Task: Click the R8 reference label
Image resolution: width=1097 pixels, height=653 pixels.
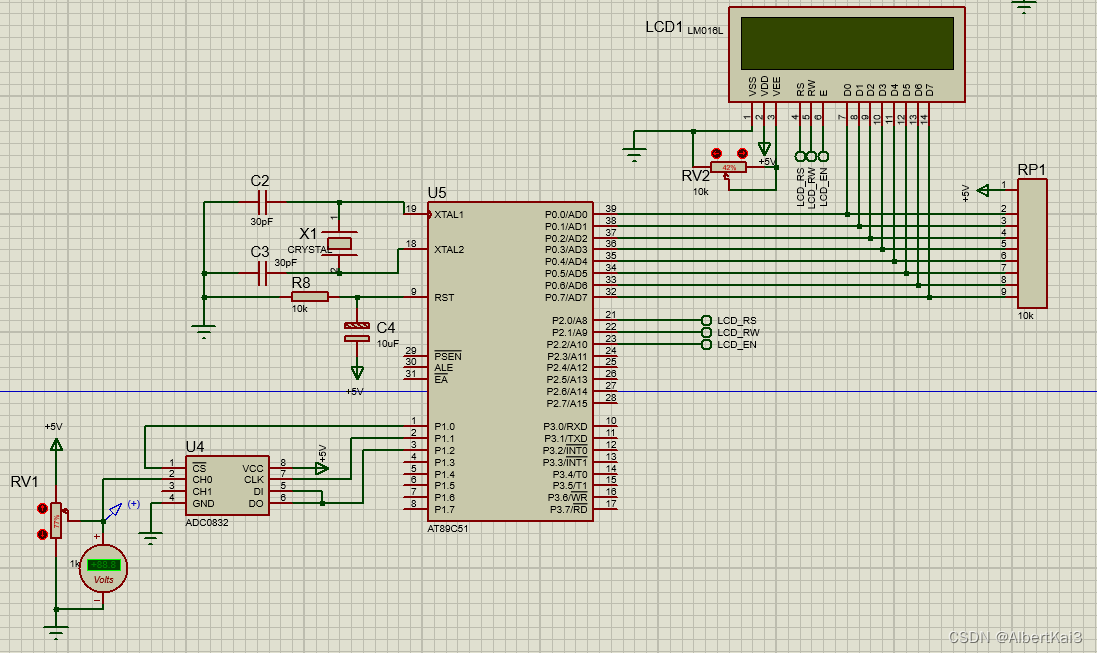Action: coord(301,283)
